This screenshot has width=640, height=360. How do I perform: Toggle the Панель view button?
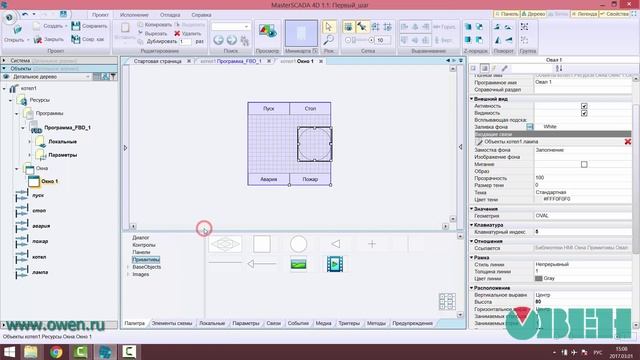[x=507, y=14]
